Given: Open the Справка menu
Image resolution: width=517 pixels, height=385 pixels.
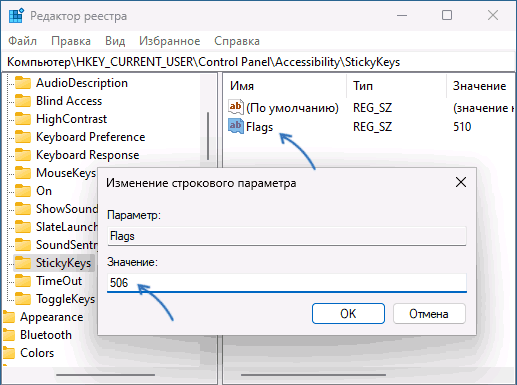Looking at the screenshot, I should click(237, 41).
